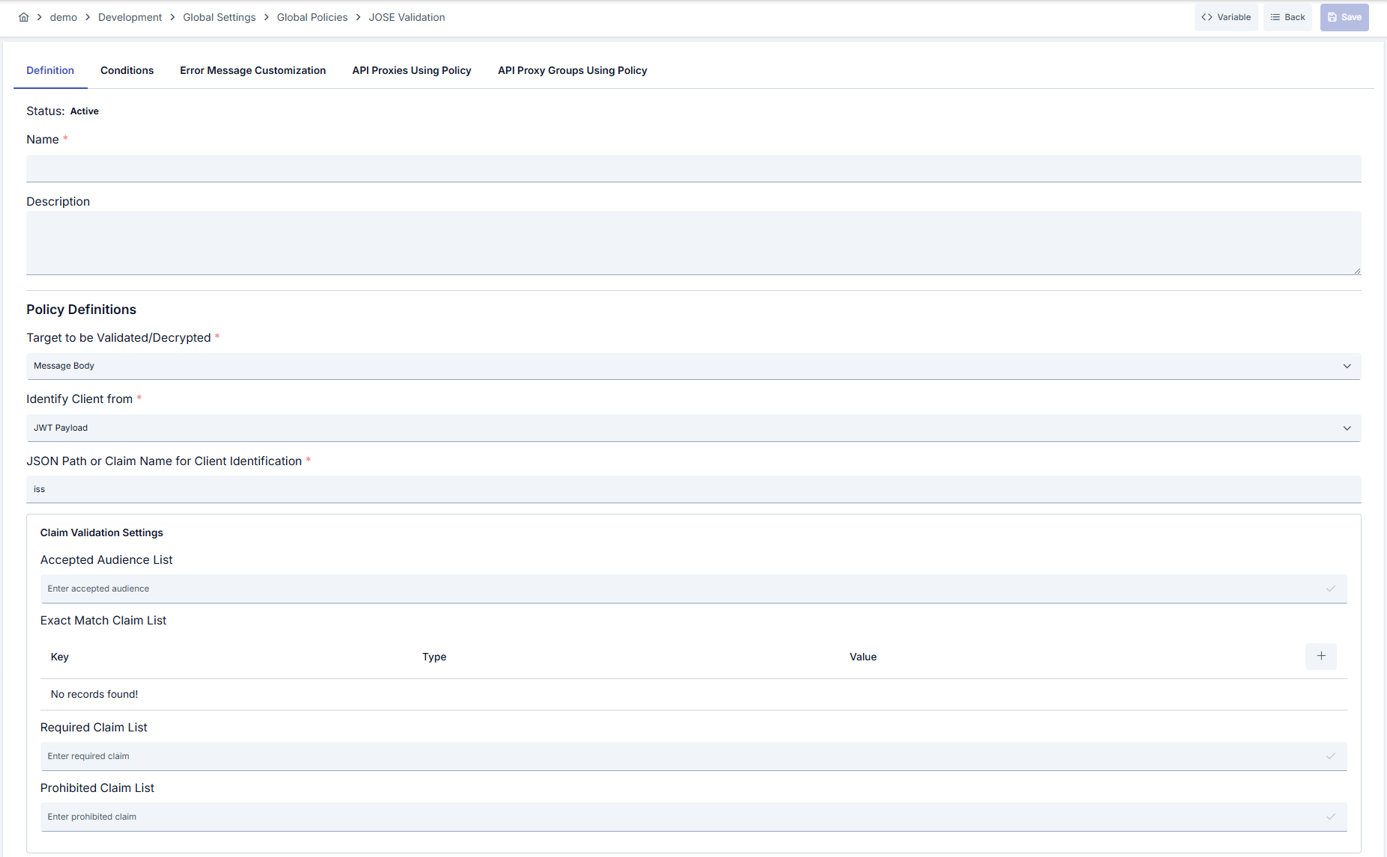
Task: Go to Global Settings in breadcrumb
Action: coord(219,17)
